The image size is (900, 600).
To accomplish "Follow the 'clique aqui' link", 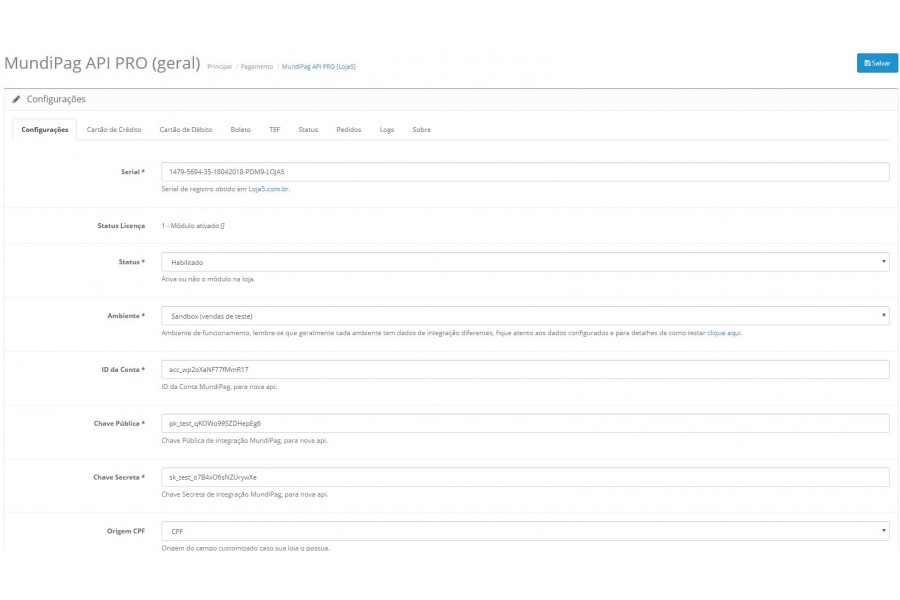I will tap(724, 333).
